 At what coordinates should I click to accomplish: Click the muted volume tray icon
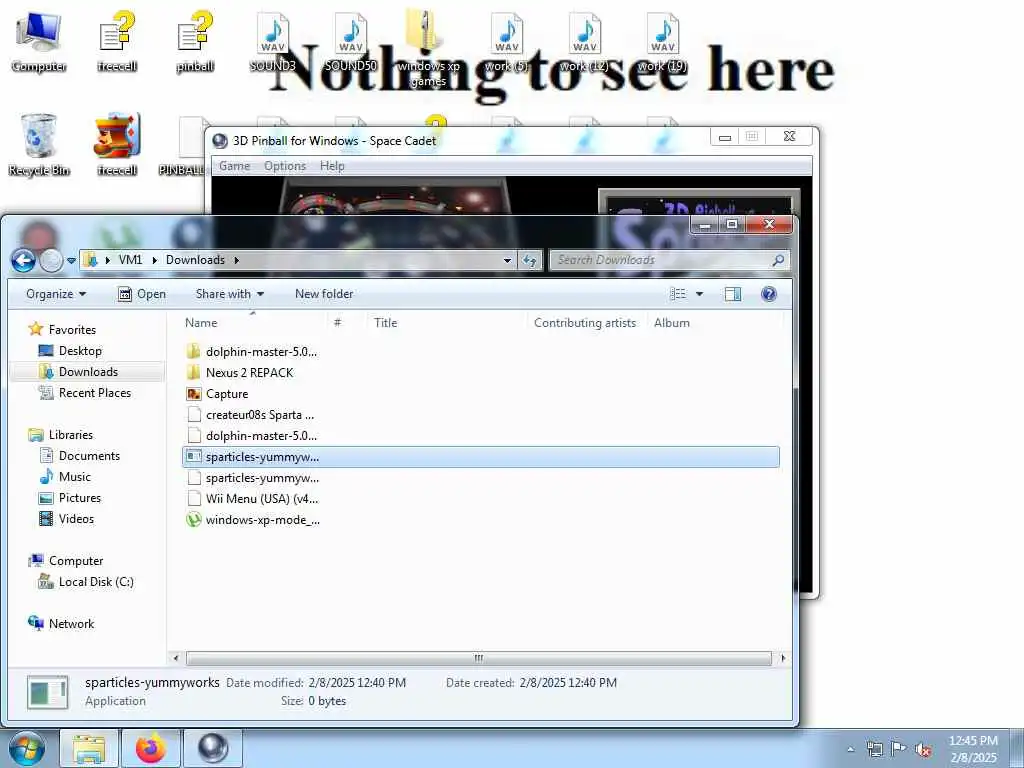[923, 749]
